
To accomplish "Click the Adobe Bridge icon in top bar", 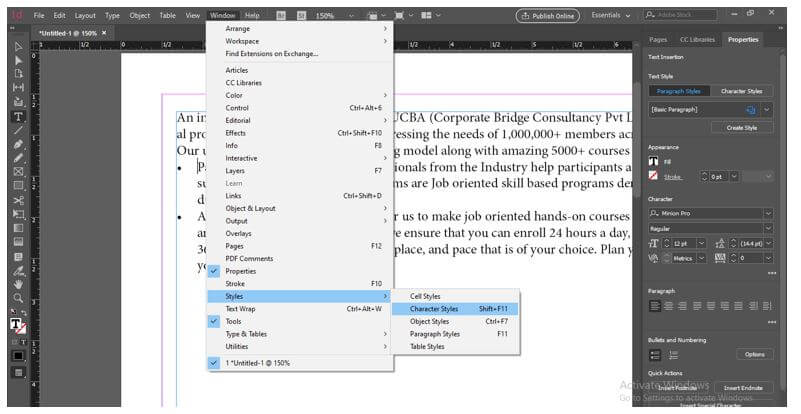I will point(281,16).
